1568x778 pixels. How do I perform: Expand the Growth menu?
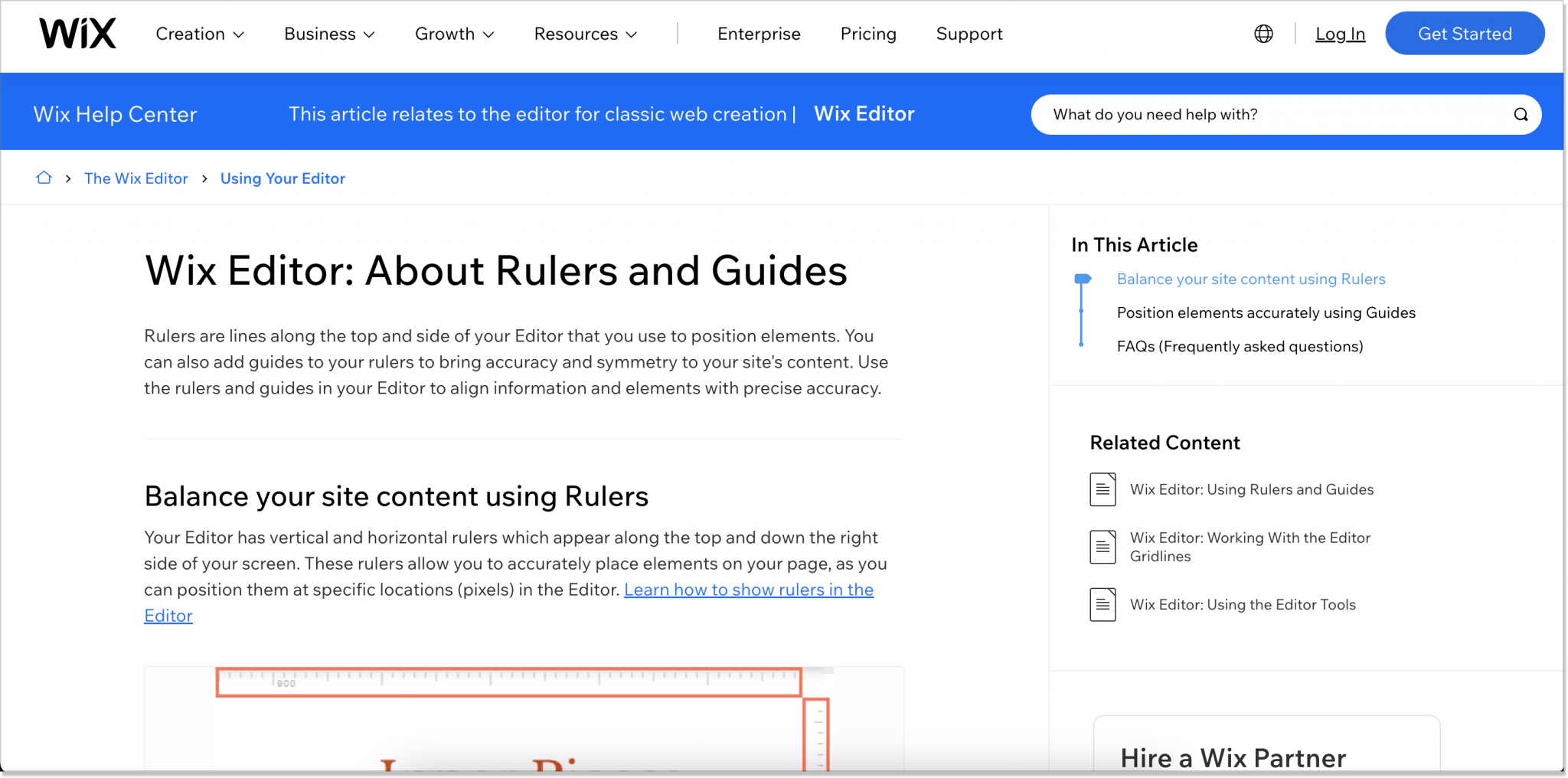click(x=454, y=34)
